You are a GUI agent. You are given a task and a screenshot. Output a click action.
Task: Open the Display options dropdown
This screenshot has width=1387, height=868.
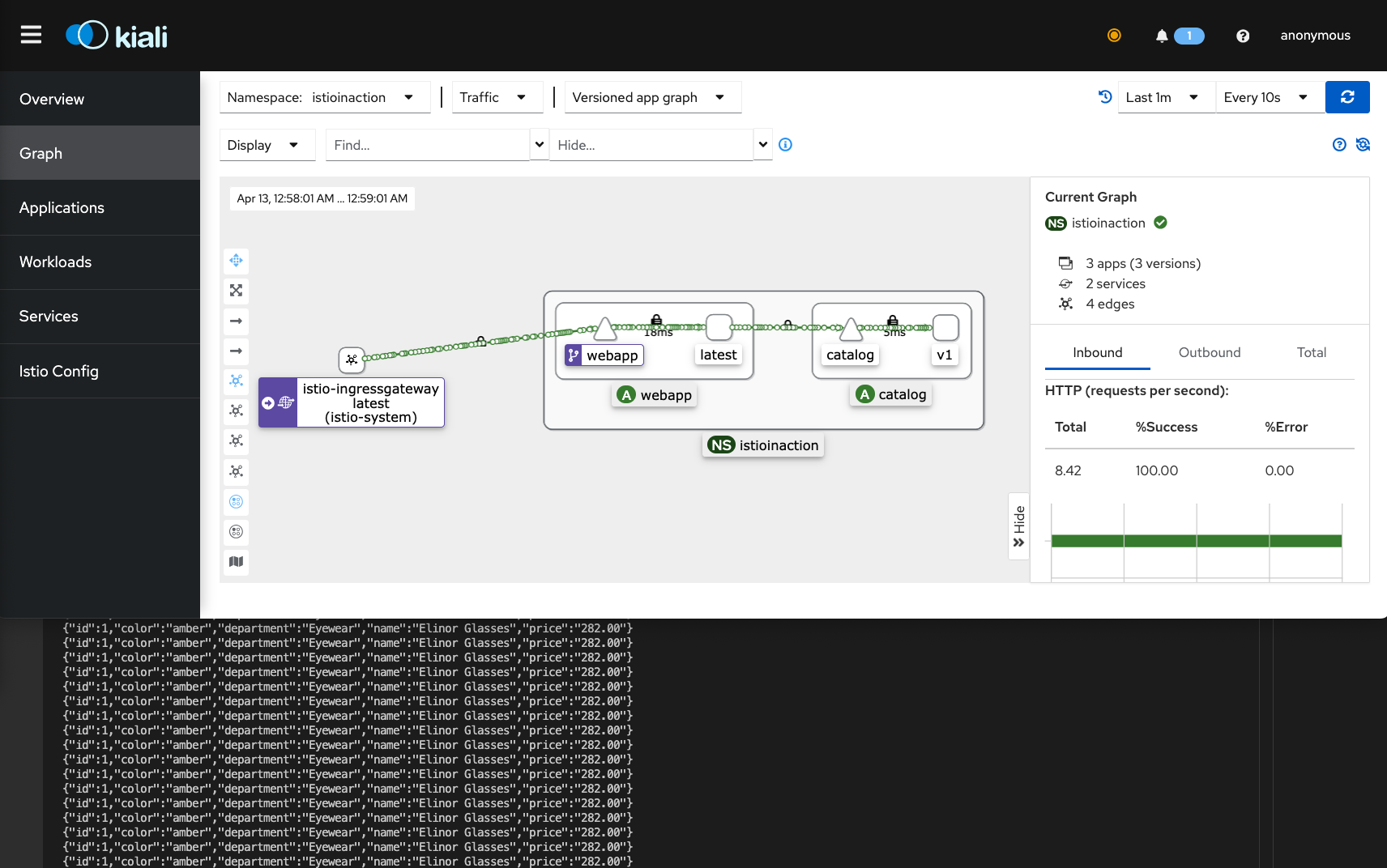267,145
